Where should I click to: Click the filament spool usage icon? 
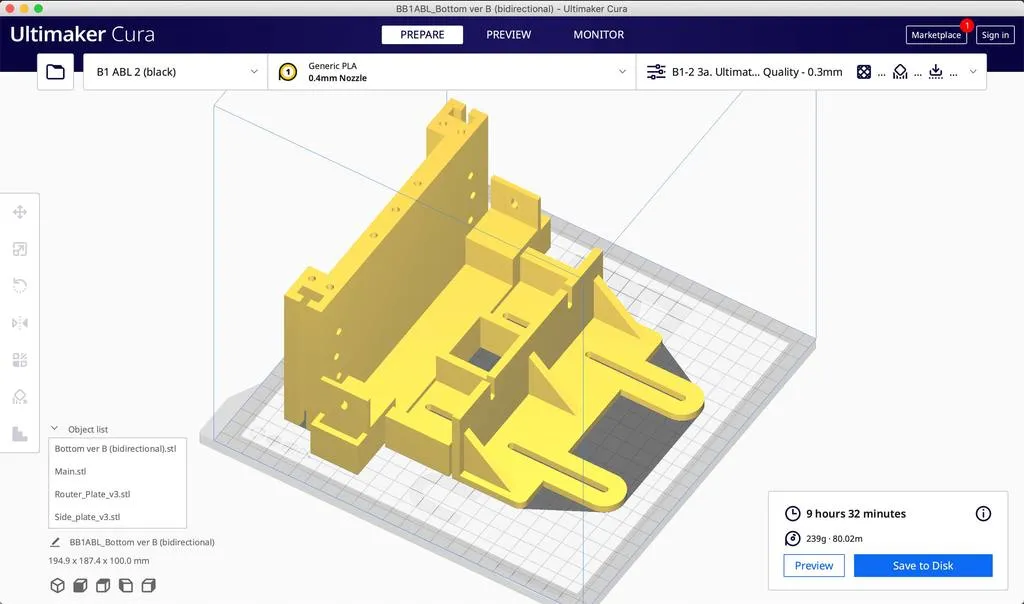click(x=792, y=539)
